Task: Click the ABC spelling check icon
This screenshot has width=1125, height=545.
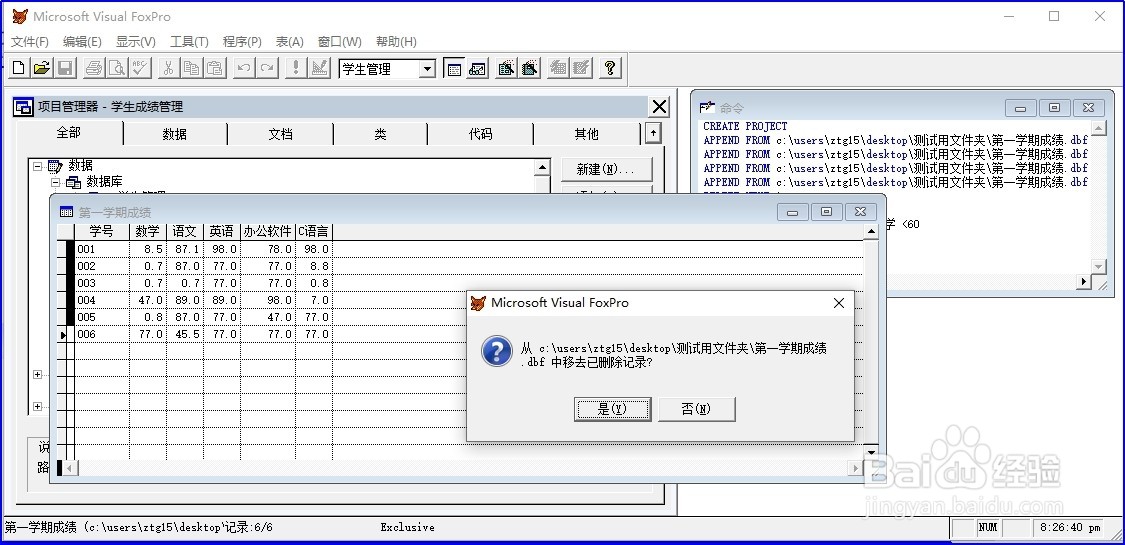Action: point(139,69)
